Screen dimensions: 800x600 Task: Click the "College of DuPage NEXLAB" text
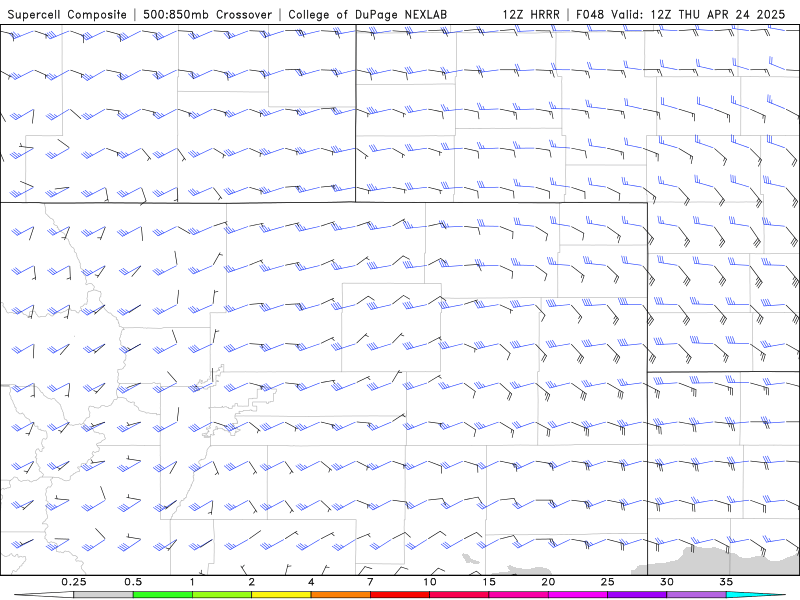pyautogui.click(x=367, y=14)
